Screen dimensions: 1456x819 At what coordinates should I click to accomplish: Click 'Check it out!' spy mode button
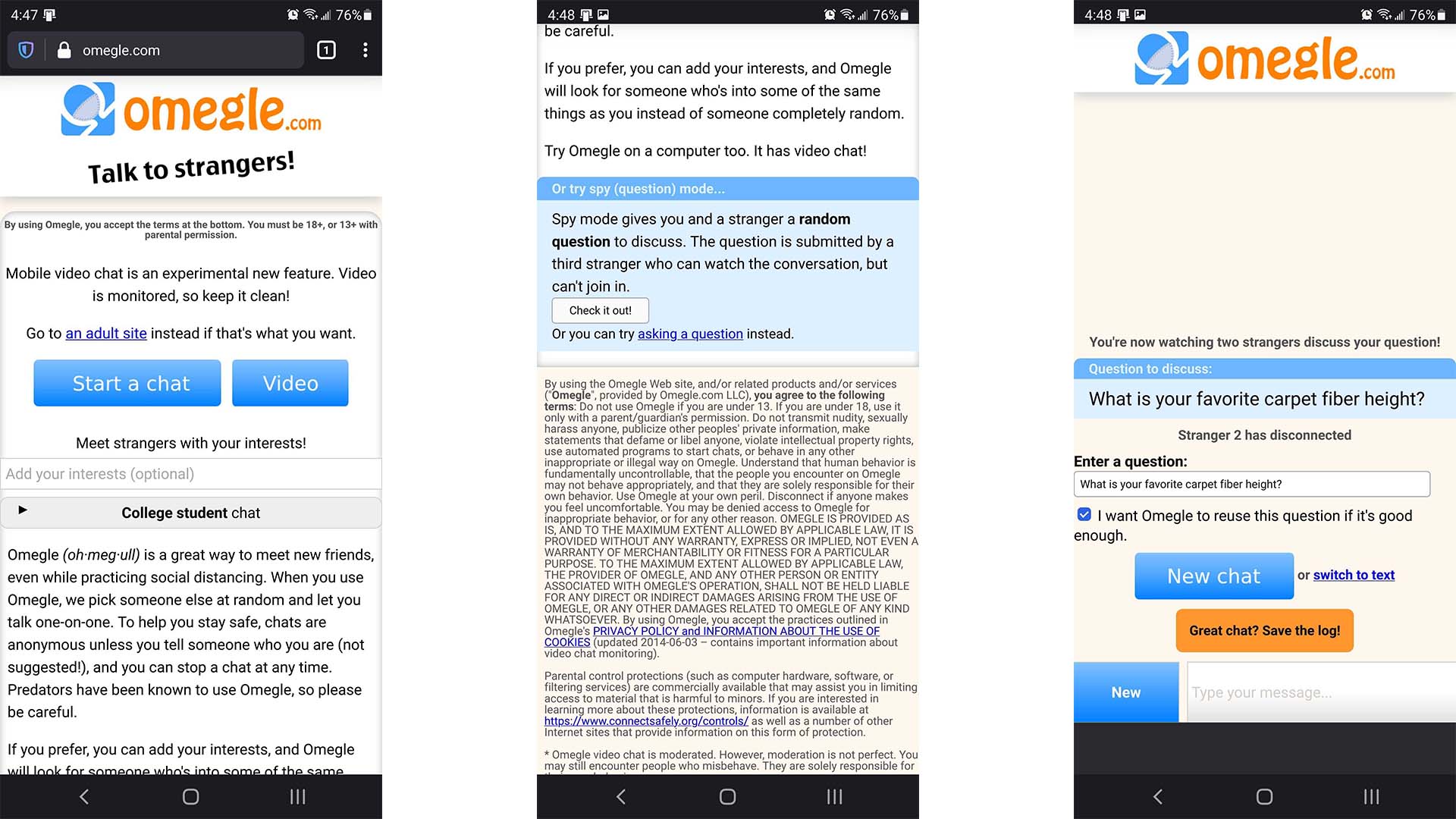(600, 310)
